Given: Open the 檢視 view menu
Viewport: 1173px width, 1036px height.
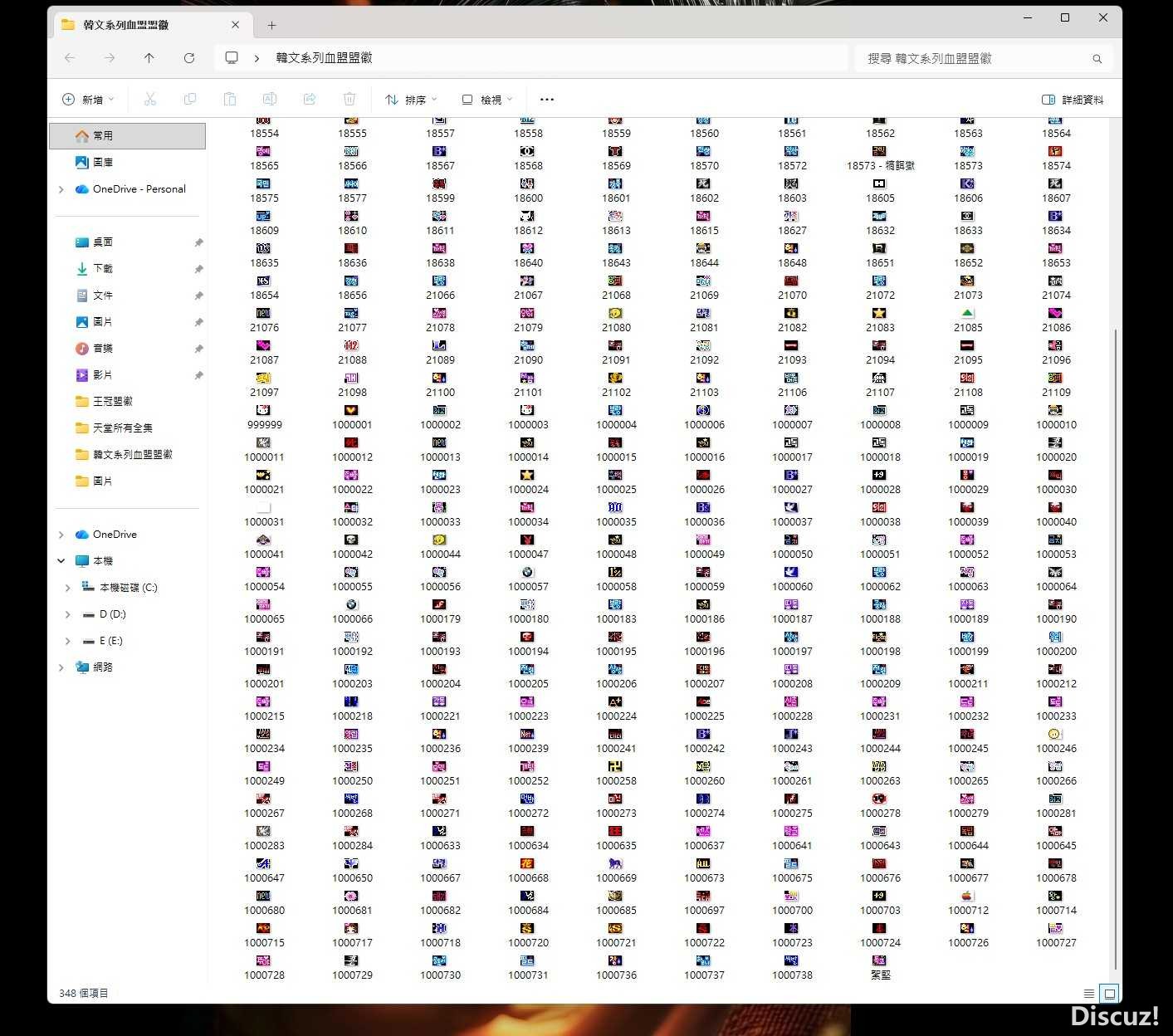Looking at the screenshot, I should click(x=487, y=100).
